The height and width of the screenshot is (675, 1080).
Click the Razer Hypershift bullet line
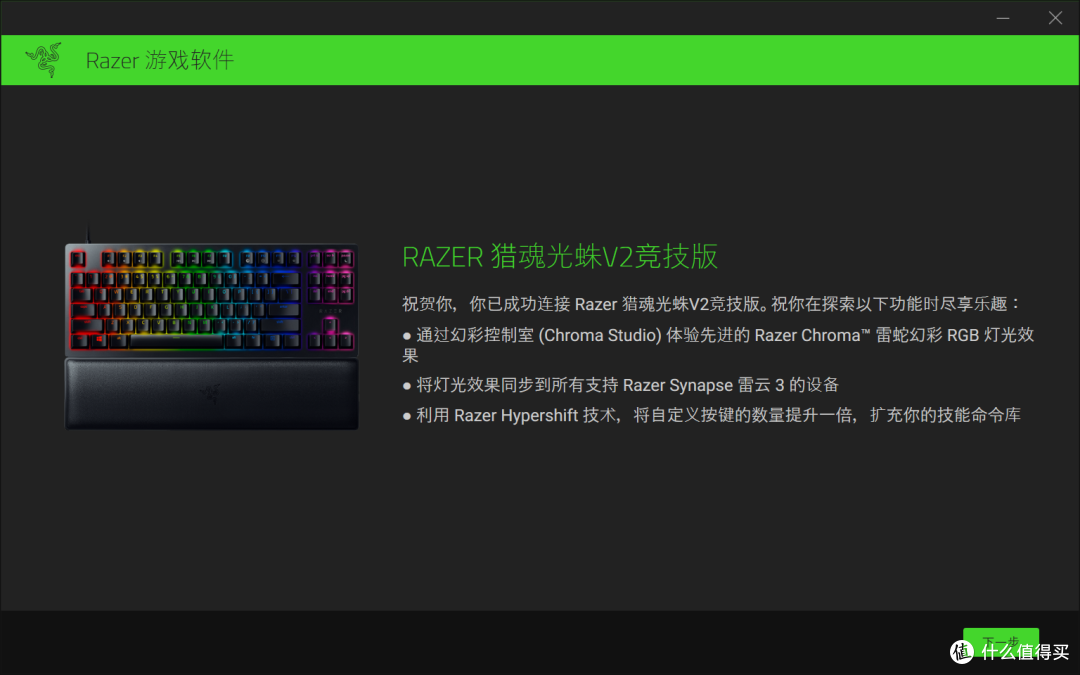pyautogui.click(x=712, y=415)
